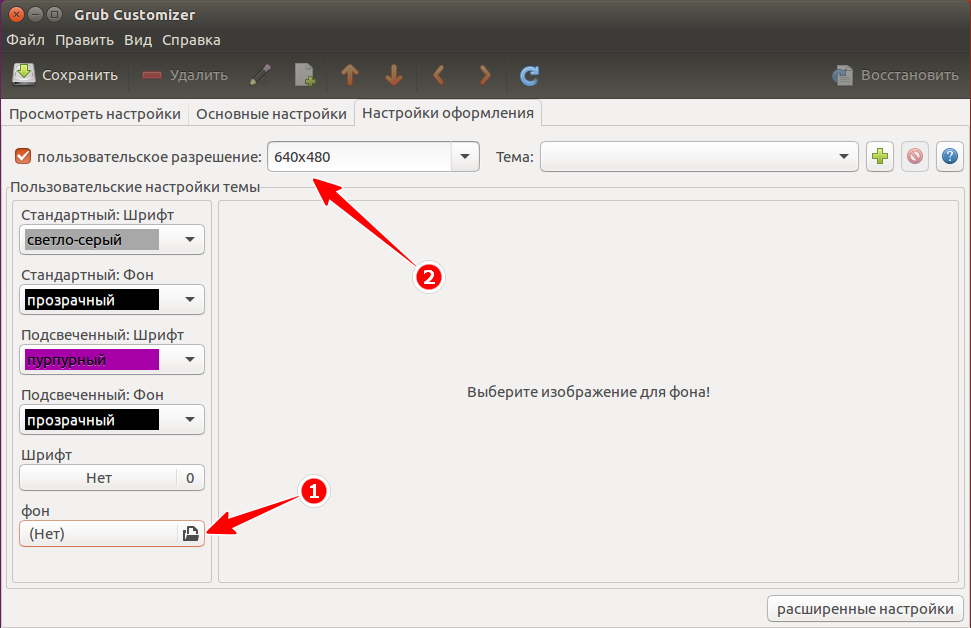
Task: Open the Править menu
Action: [84, 40]
